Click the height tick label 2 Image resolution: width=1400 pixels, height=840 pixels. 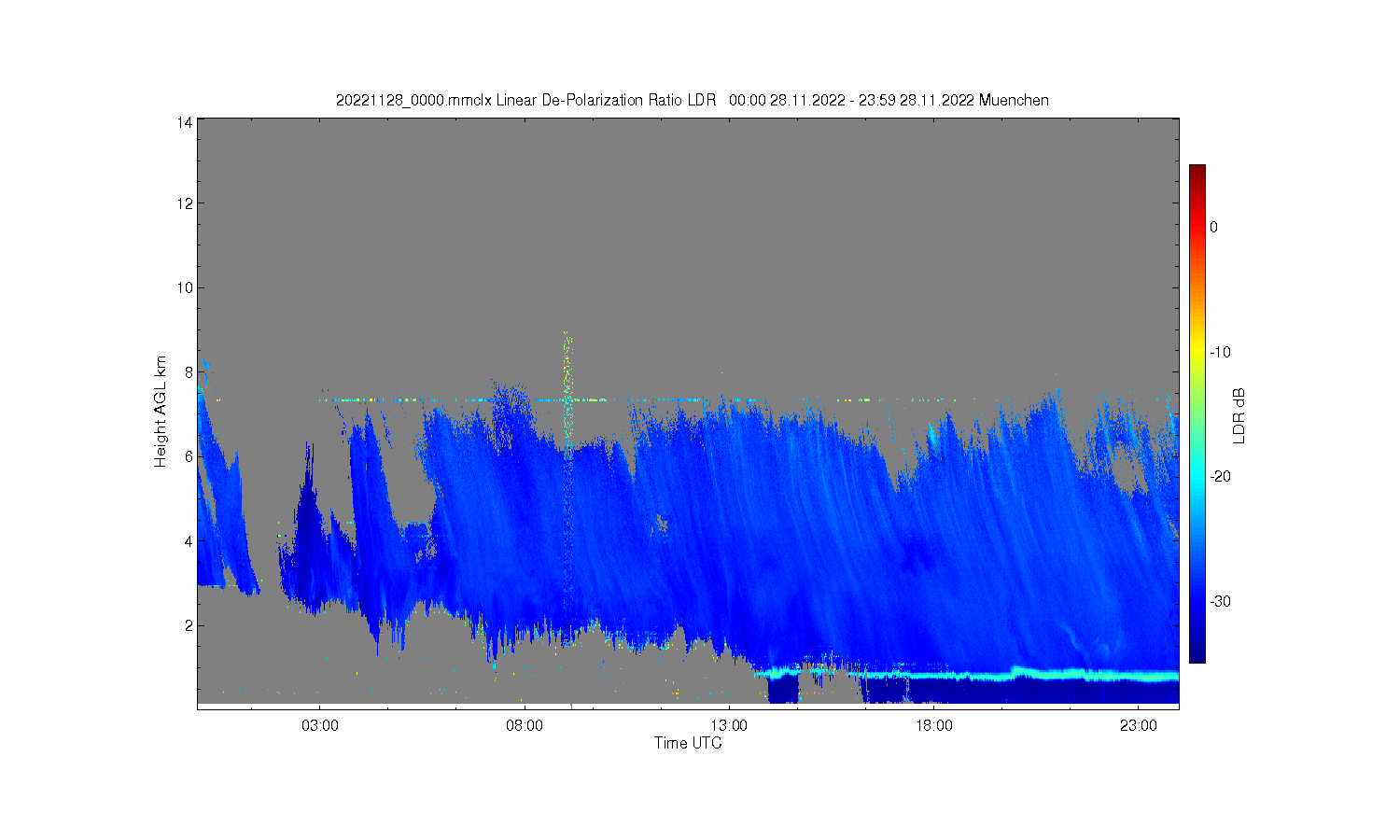(189, 625)
